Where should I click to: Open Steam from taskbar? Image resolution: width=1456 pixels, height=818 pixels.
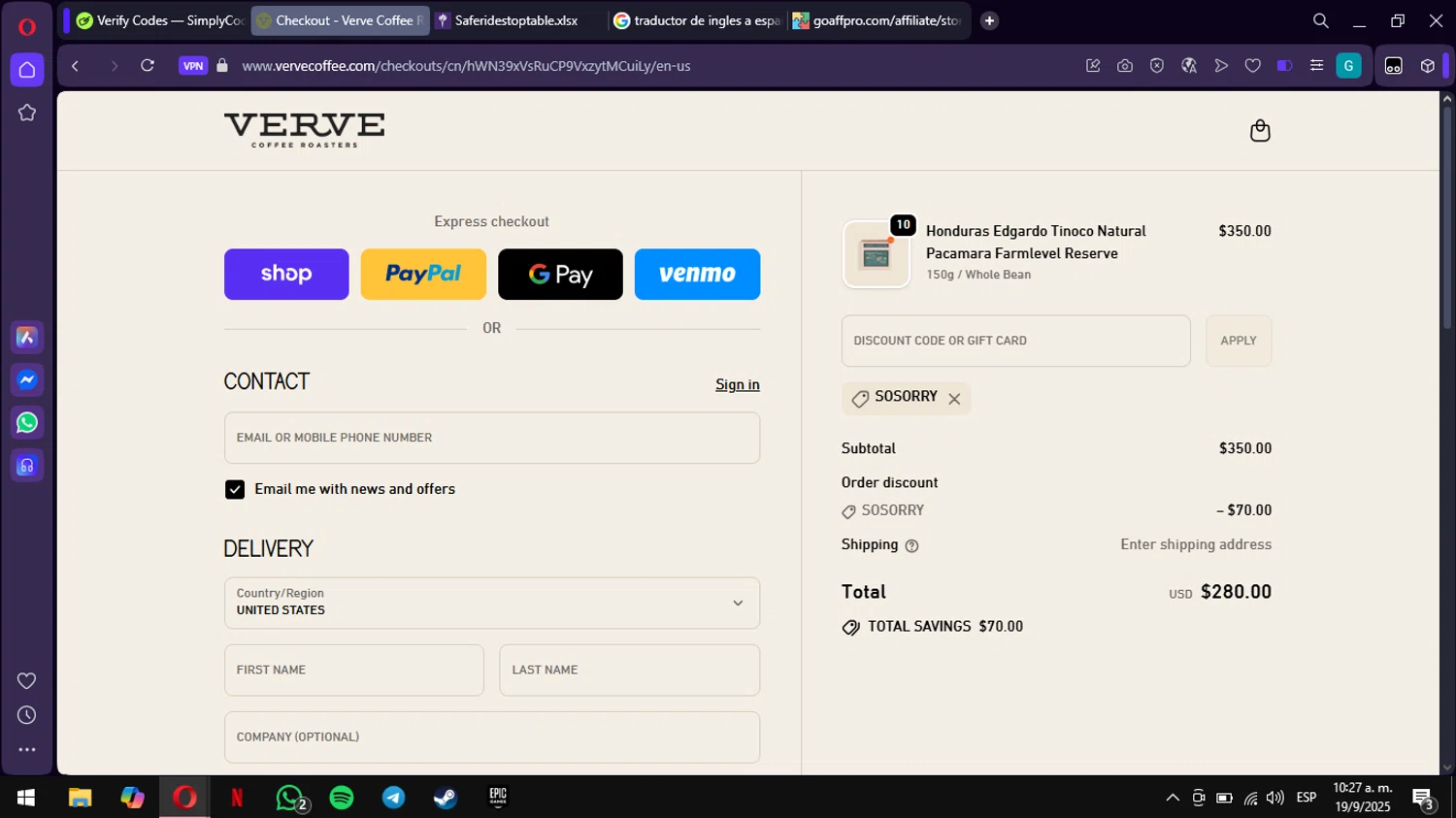[446, 798]
